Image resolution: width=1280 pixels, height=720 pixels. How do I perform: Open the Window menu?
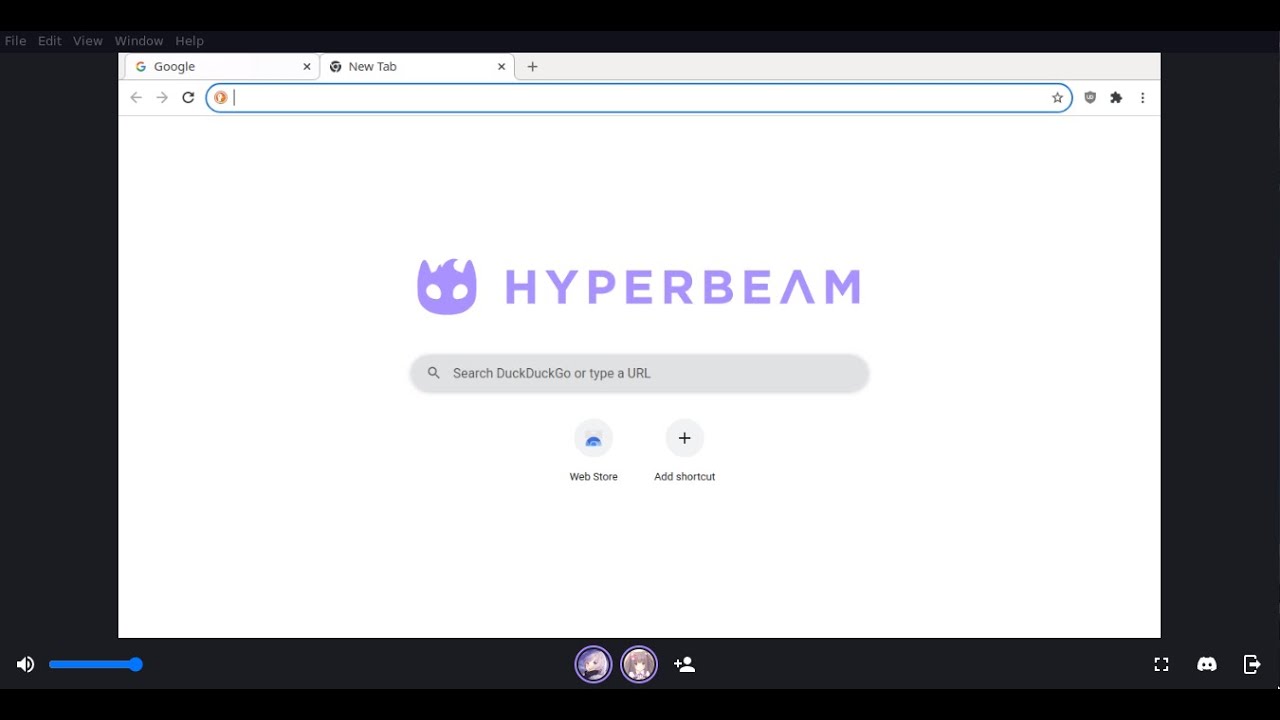pos(139,41)
